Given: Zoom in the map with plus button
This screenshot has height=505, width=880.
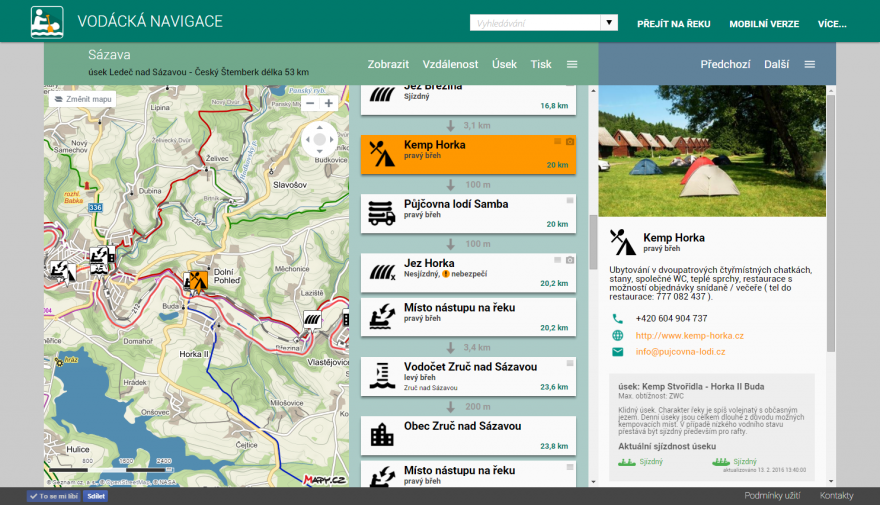Looking at the screenshot, I should (329, 103).
